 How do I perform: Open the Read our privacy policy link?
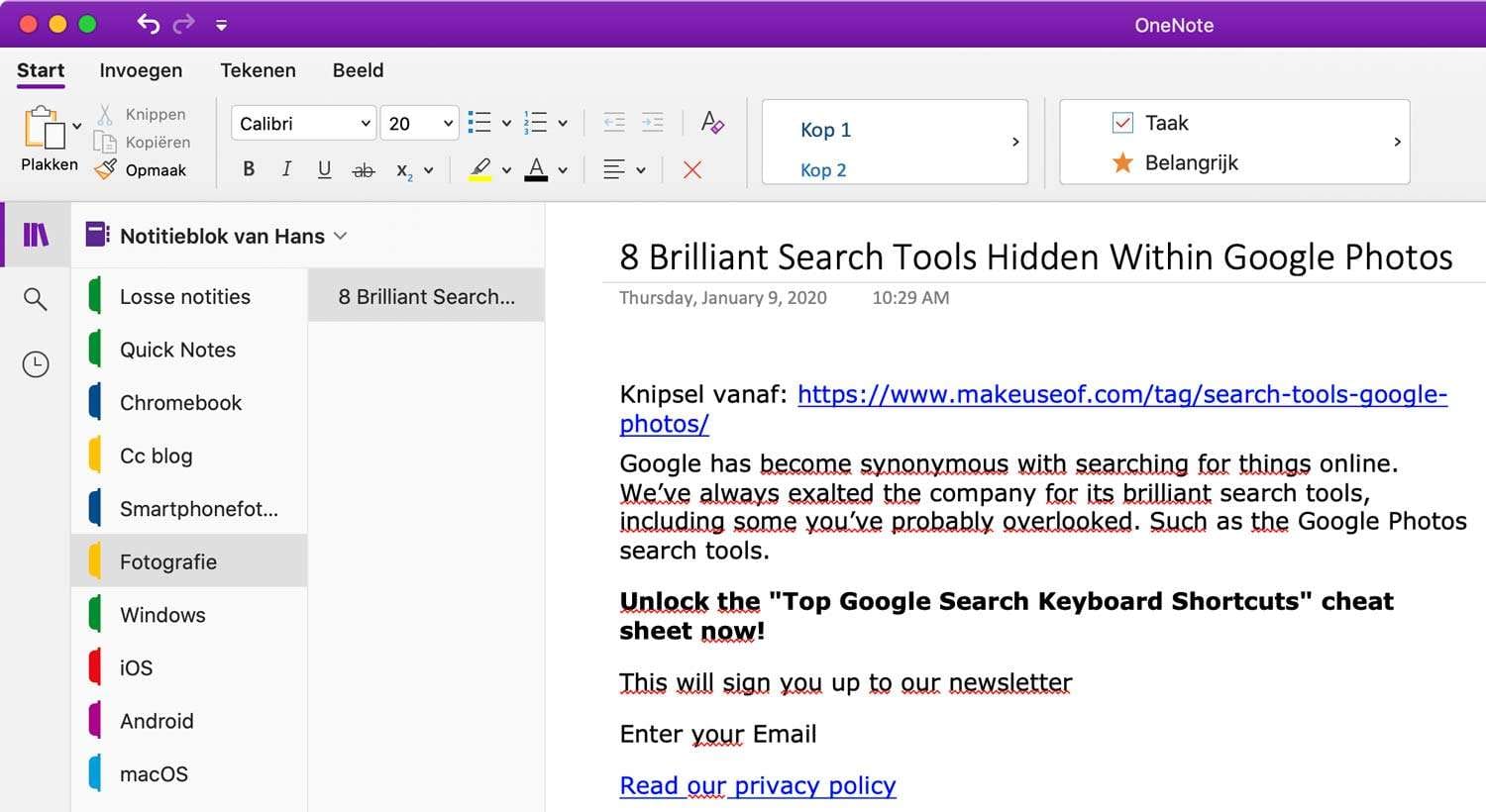[x=758, y=785]
